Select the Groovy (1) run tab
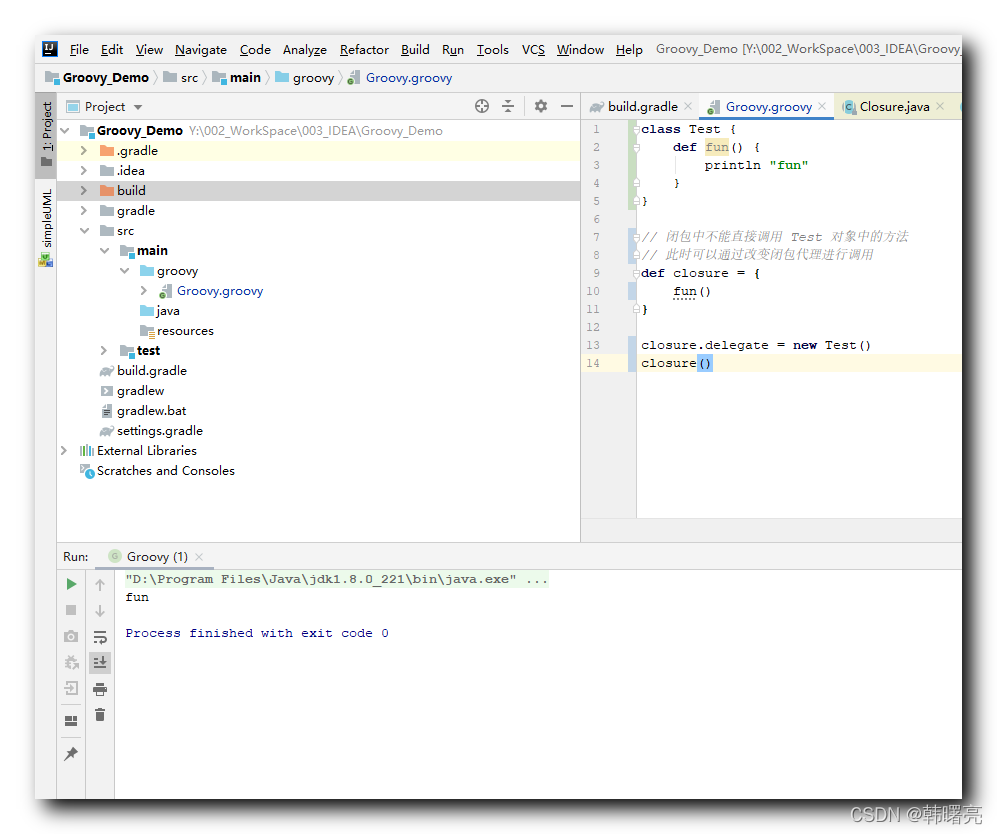 pos(156,557)
